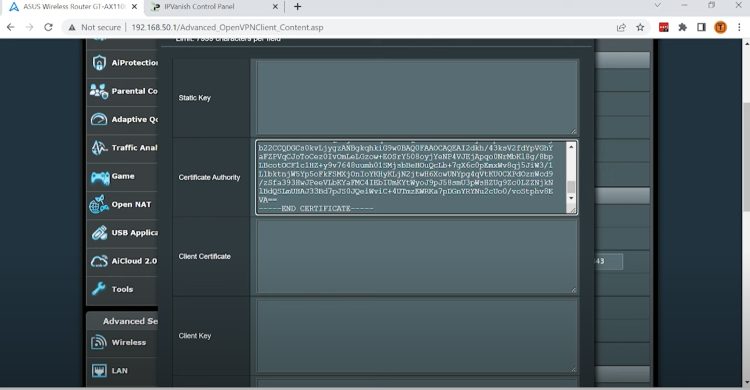
Task: Open USB Application sidebar icon
Action: [99, 233]
